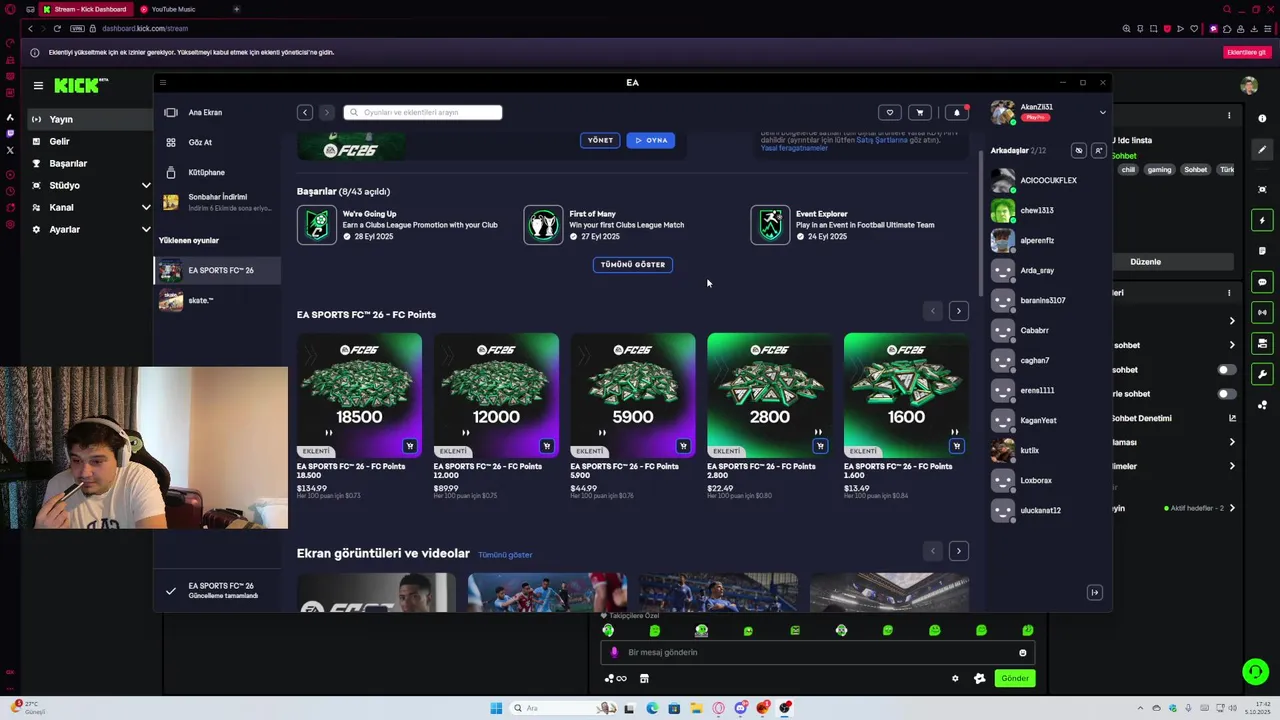Click the Kick pencil edit icon
The height and width of the screenshot is (720, 1280).
[x=1262, y=150]
